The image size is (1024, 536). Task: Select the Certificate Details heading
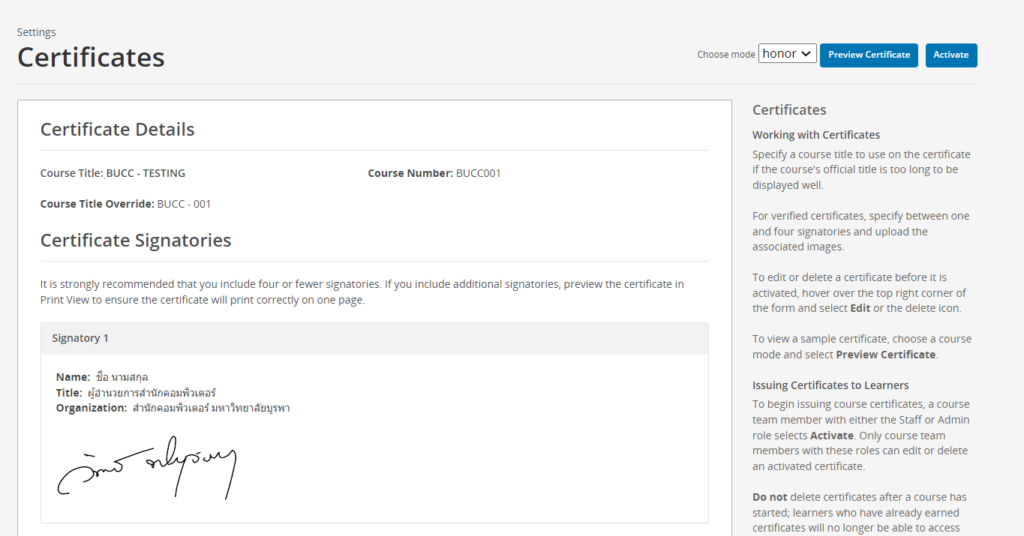click(x=117, y=129)
